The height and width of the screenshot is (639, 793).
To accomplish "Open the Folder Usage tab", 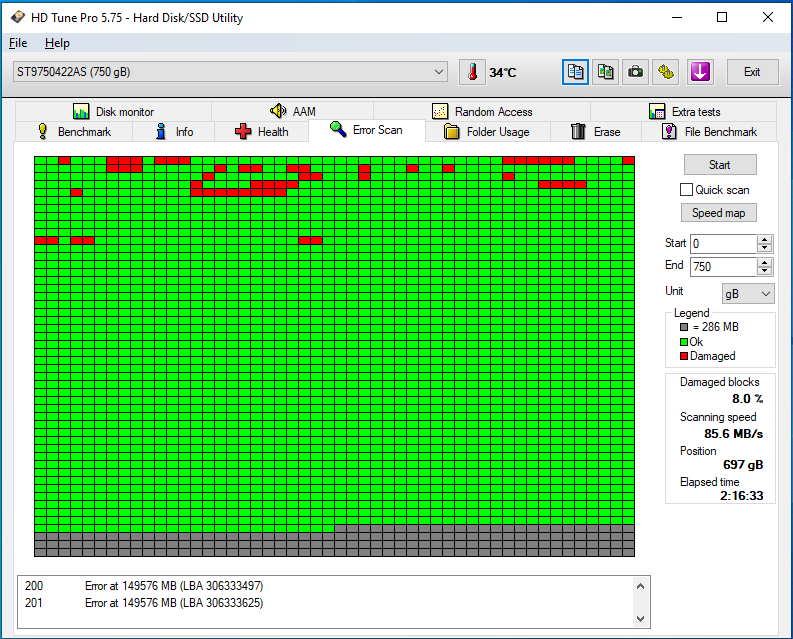I will point(486,132).
